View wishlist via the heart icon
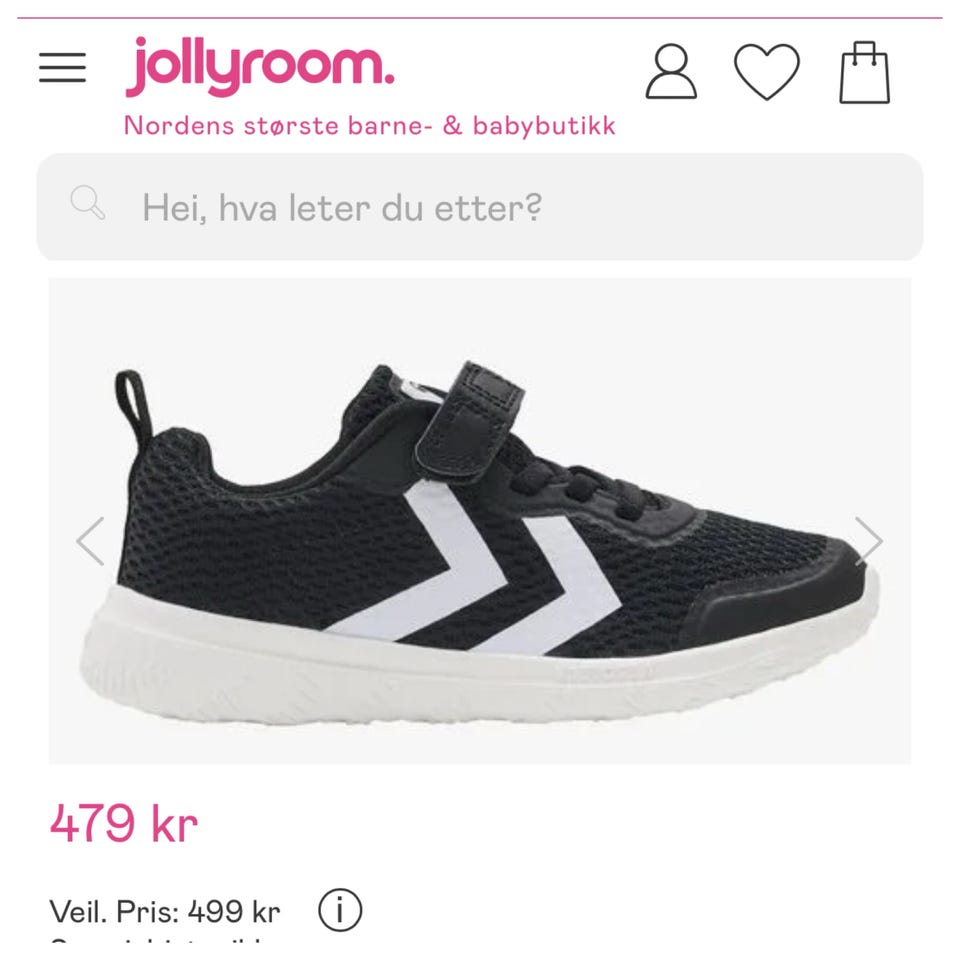This screenshot has height=960, width=960. [x=767, y=71]
